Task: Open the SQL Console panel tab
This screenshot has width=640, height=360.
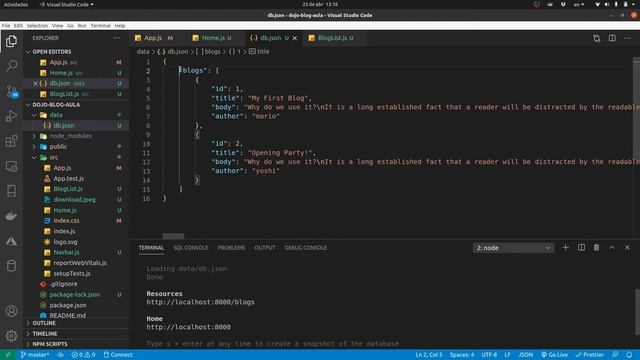Action: click(191, 248)
